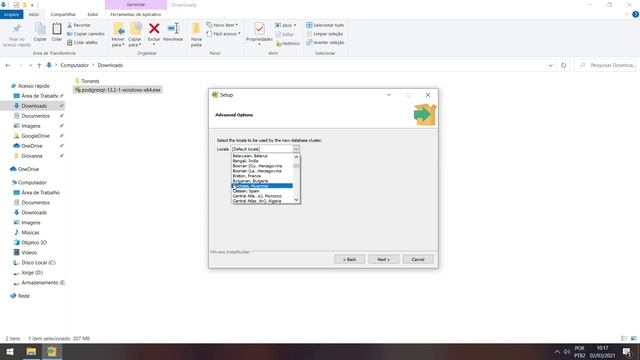Select Bulgarian, Bulgaria locale

262,181
